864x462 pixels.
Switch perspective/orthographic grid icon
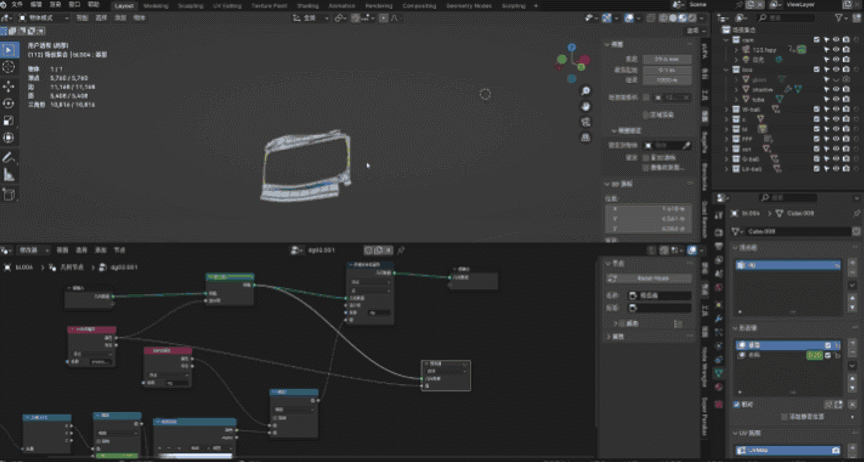point(586,137)
